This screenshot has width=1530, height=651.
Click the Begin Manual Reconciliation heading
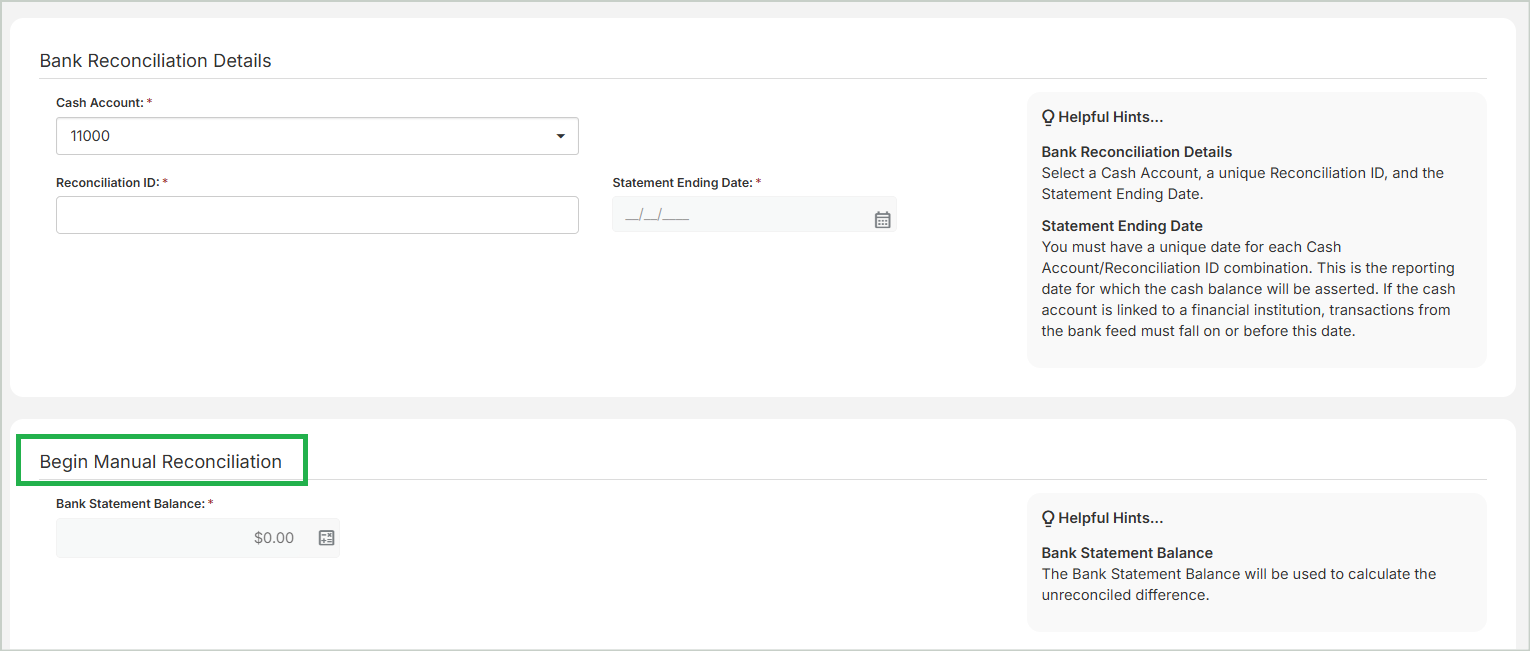coord(161,462)
